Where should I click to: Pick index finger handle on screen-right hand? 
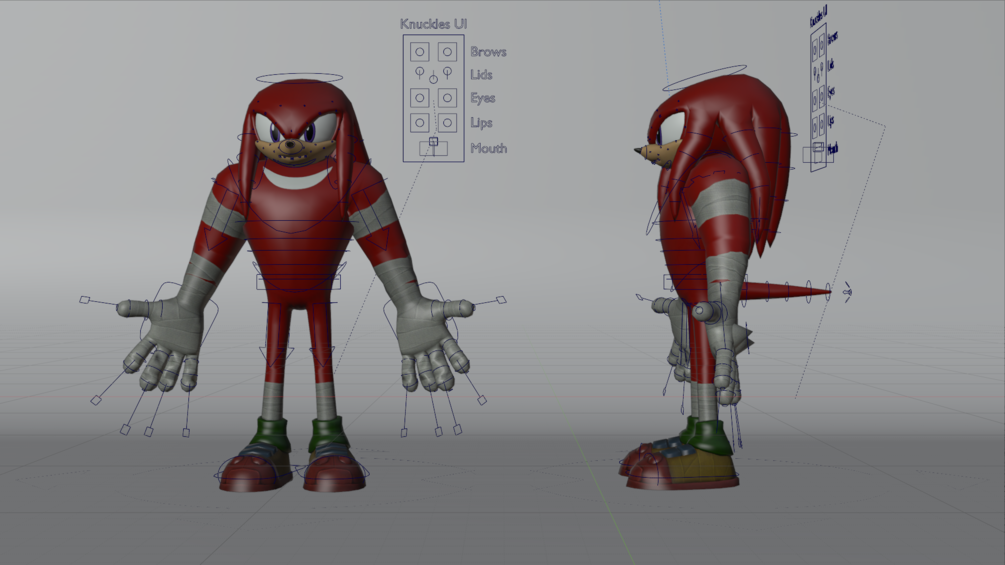point(482,400)
